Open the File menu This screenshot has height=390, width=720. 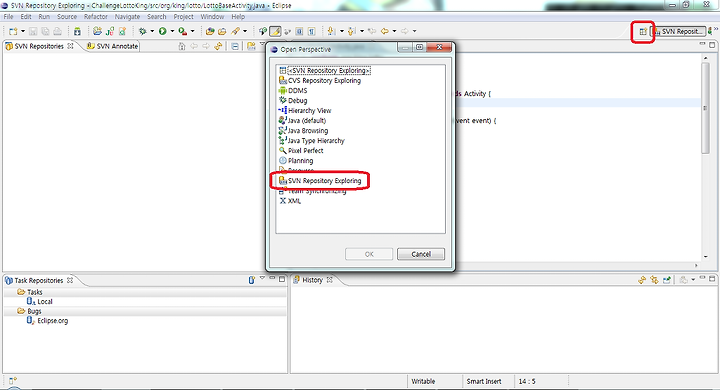pos(8,17)
